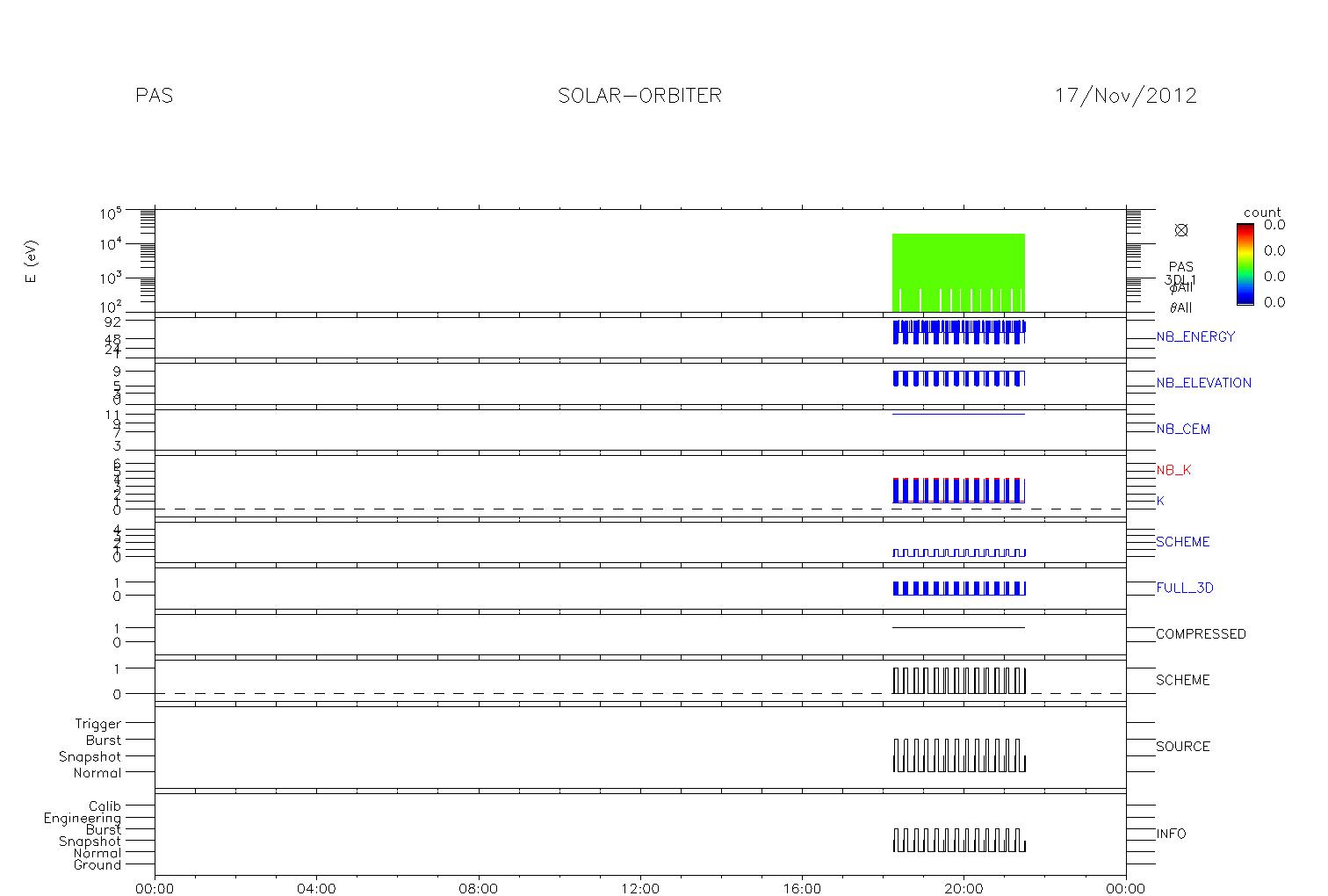Click the green energy spectrogram block
This screenshot has width=1328, height=896.
(958, 272)
